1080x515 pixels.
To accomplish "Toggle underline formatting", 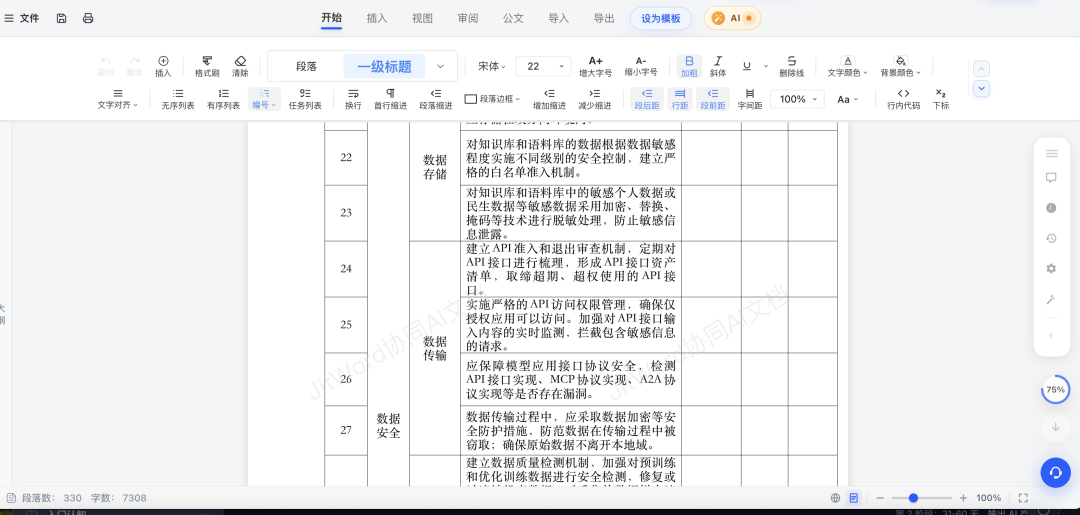I will 747,66.
